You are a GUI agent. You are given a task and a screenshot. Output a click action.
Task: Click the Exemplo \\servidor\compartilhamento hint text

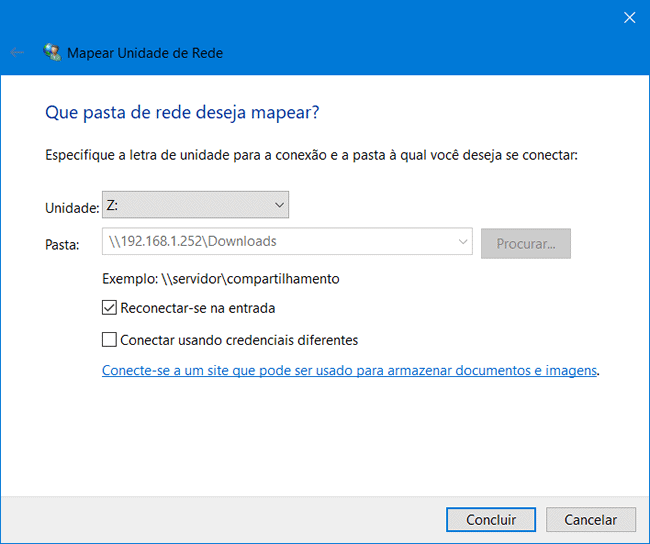point(221,279)
